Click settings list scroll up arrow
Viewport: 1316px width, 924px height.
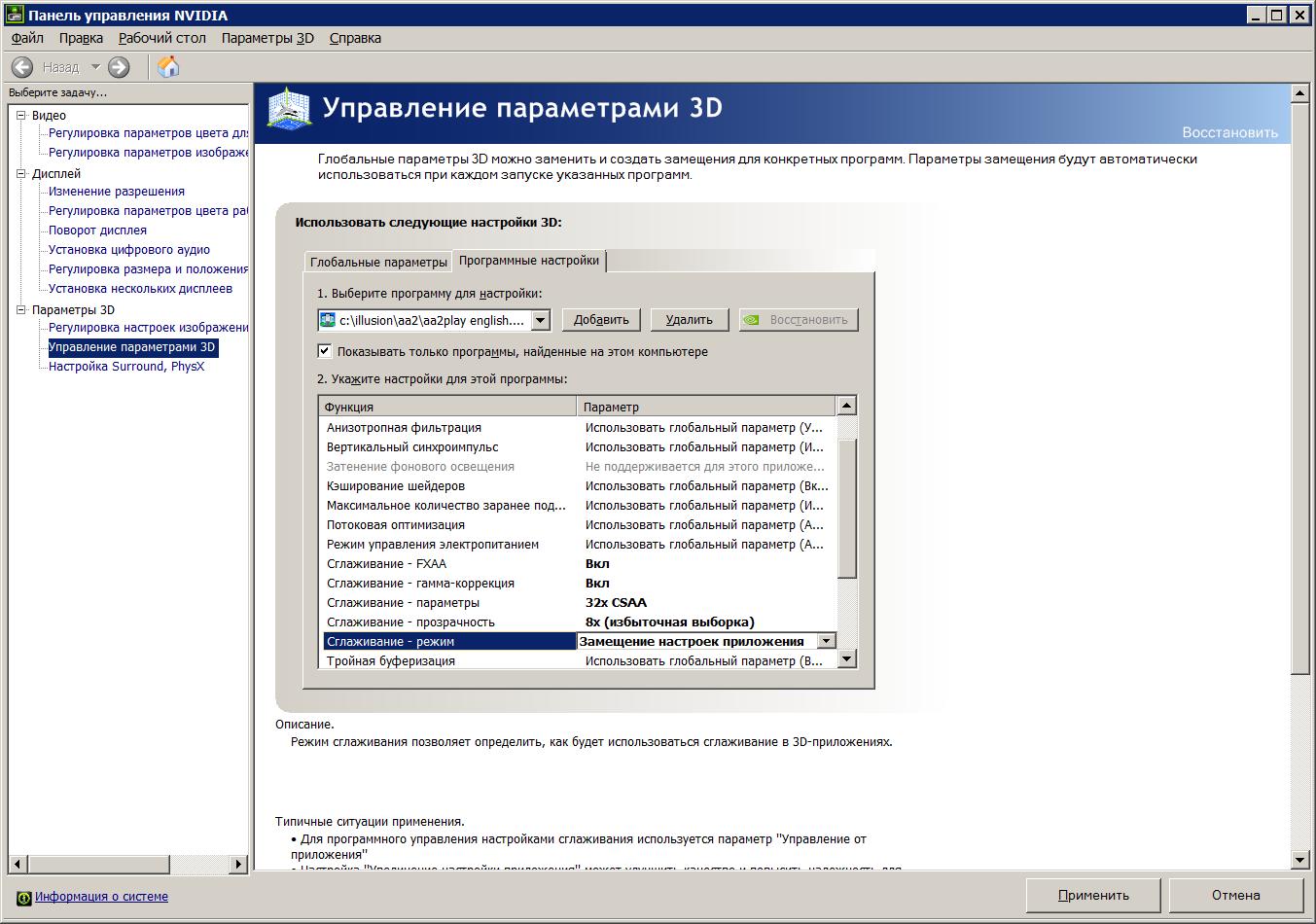coord(847,407)
